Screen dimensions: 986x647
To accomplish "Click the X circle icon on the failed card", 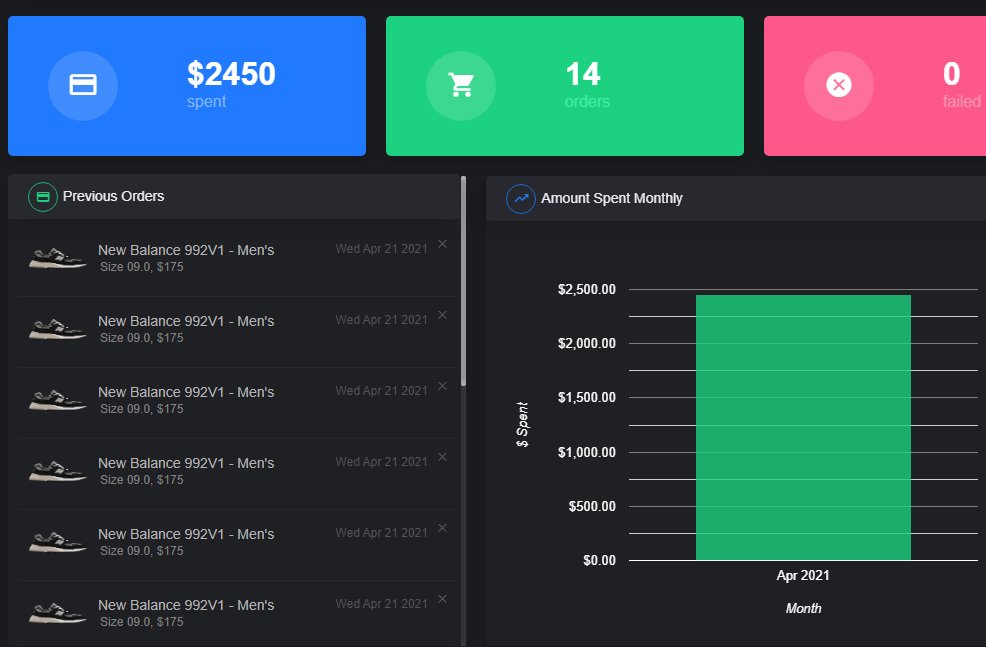I will (839, 85).
